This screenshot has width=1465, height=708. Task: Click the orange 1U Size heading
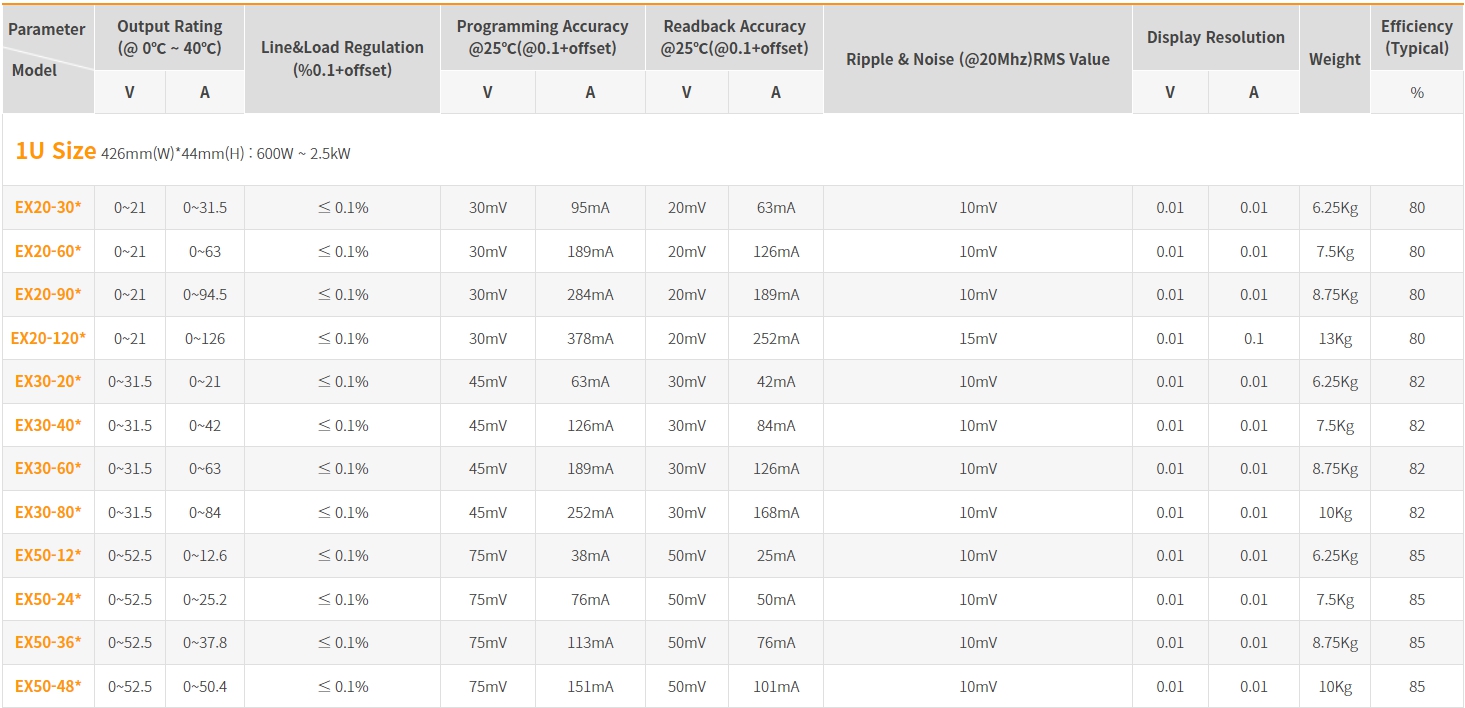(x=56, y=152)
